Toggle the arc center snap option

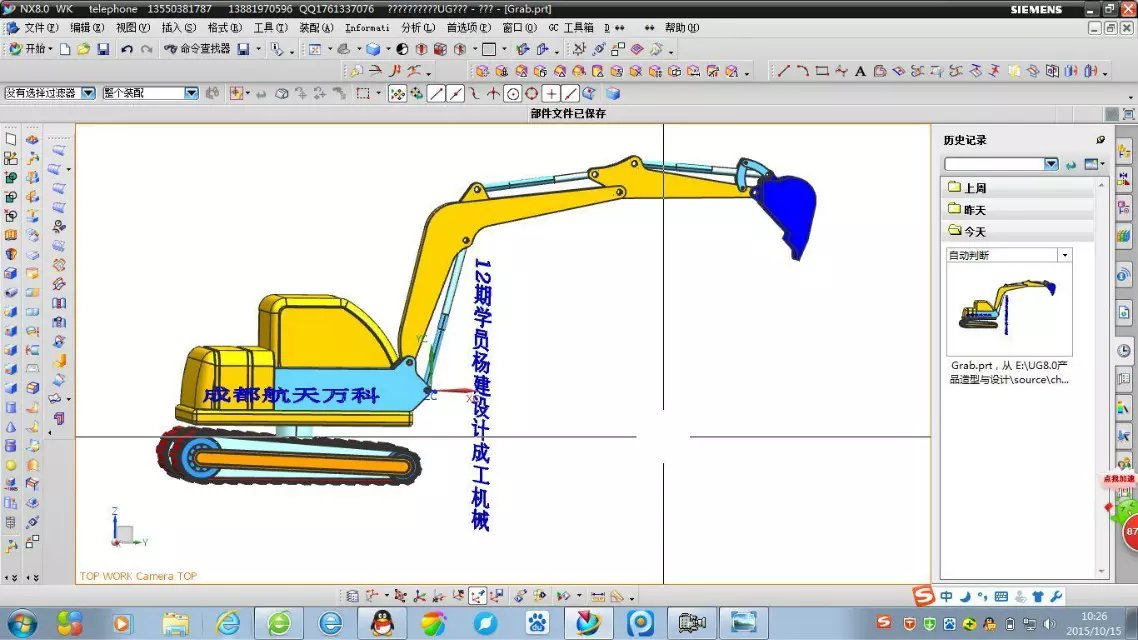click(512, 94)
